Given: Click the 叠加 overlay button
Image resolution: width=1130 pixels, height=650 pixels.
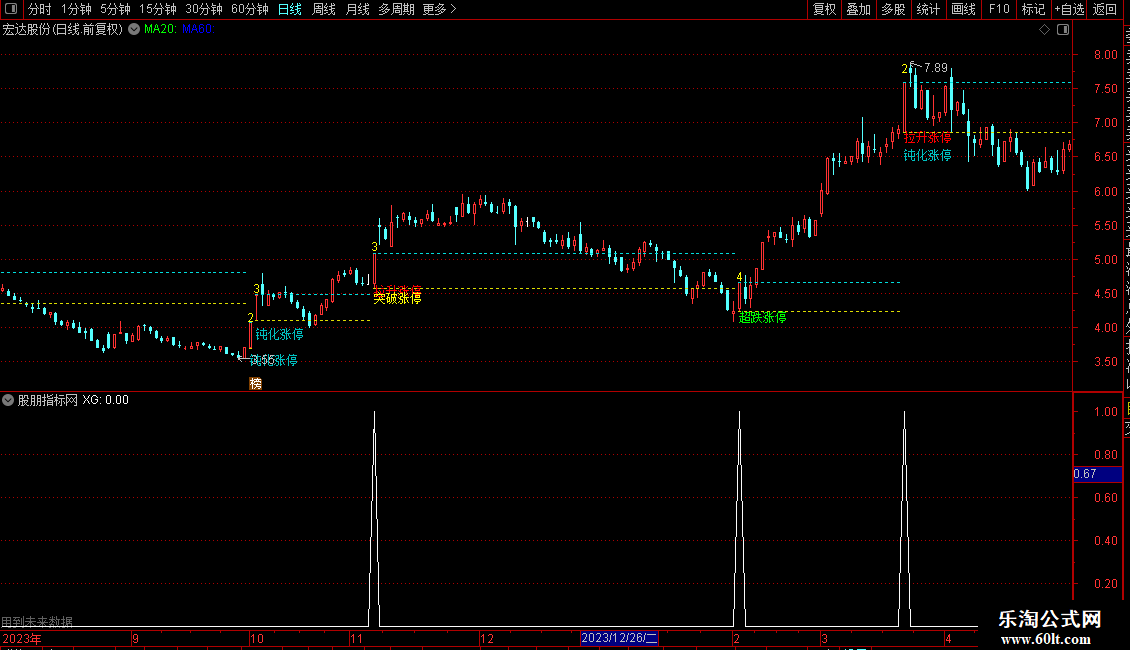Looking at the screenshot, I should (858, 9).
